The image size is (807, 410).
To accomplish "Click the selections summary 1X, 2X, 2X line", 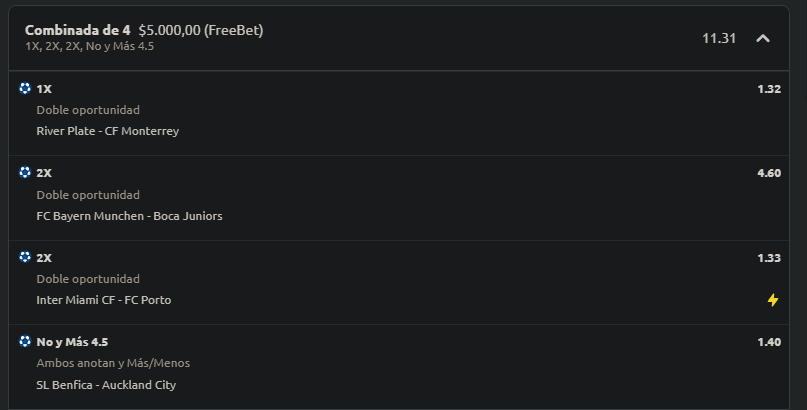I will pyautogui.click(x=90, y=46).
